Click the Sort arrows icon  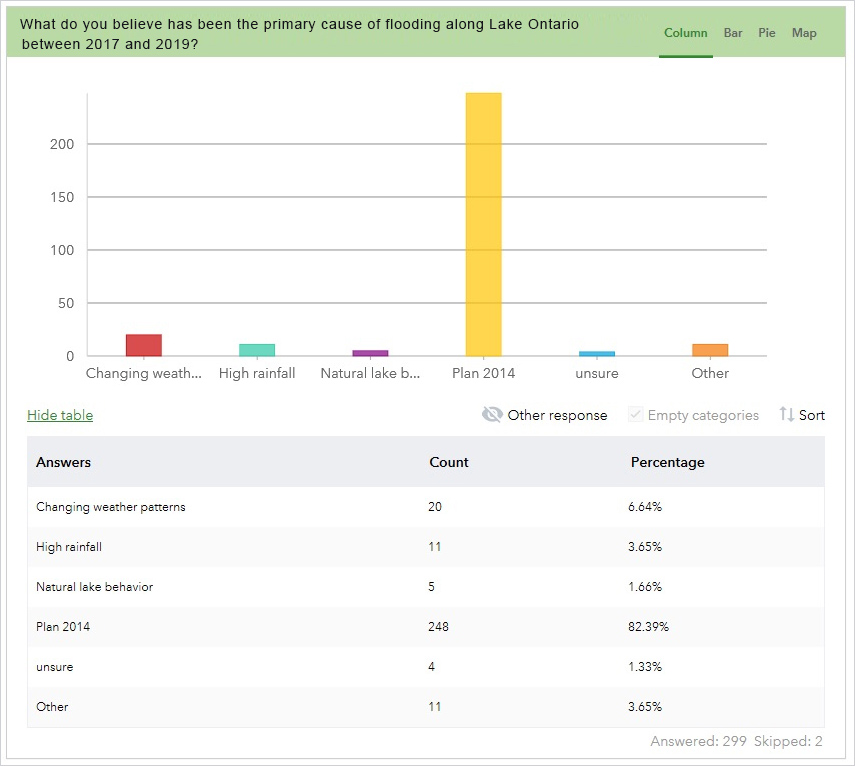tap(786, 415)
